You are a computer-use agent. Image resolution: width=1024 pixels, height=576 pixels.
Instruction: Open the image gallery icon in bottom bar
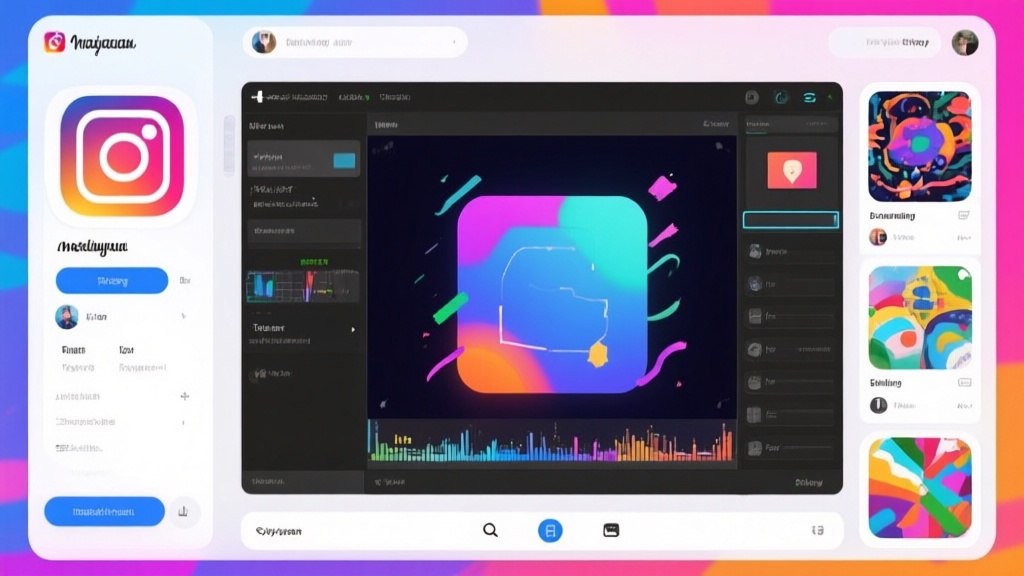click(x=611, y=530)
